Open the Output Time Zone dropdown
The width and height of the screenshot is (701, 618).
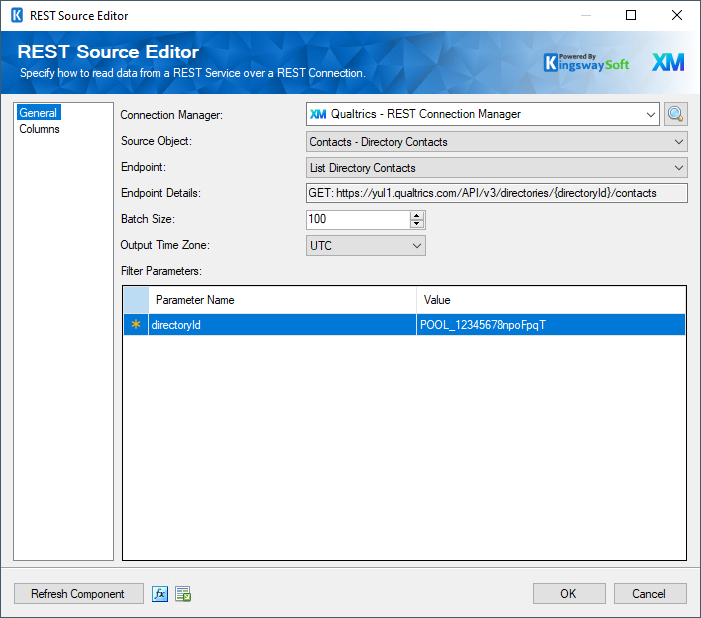(x=417, y=246)
